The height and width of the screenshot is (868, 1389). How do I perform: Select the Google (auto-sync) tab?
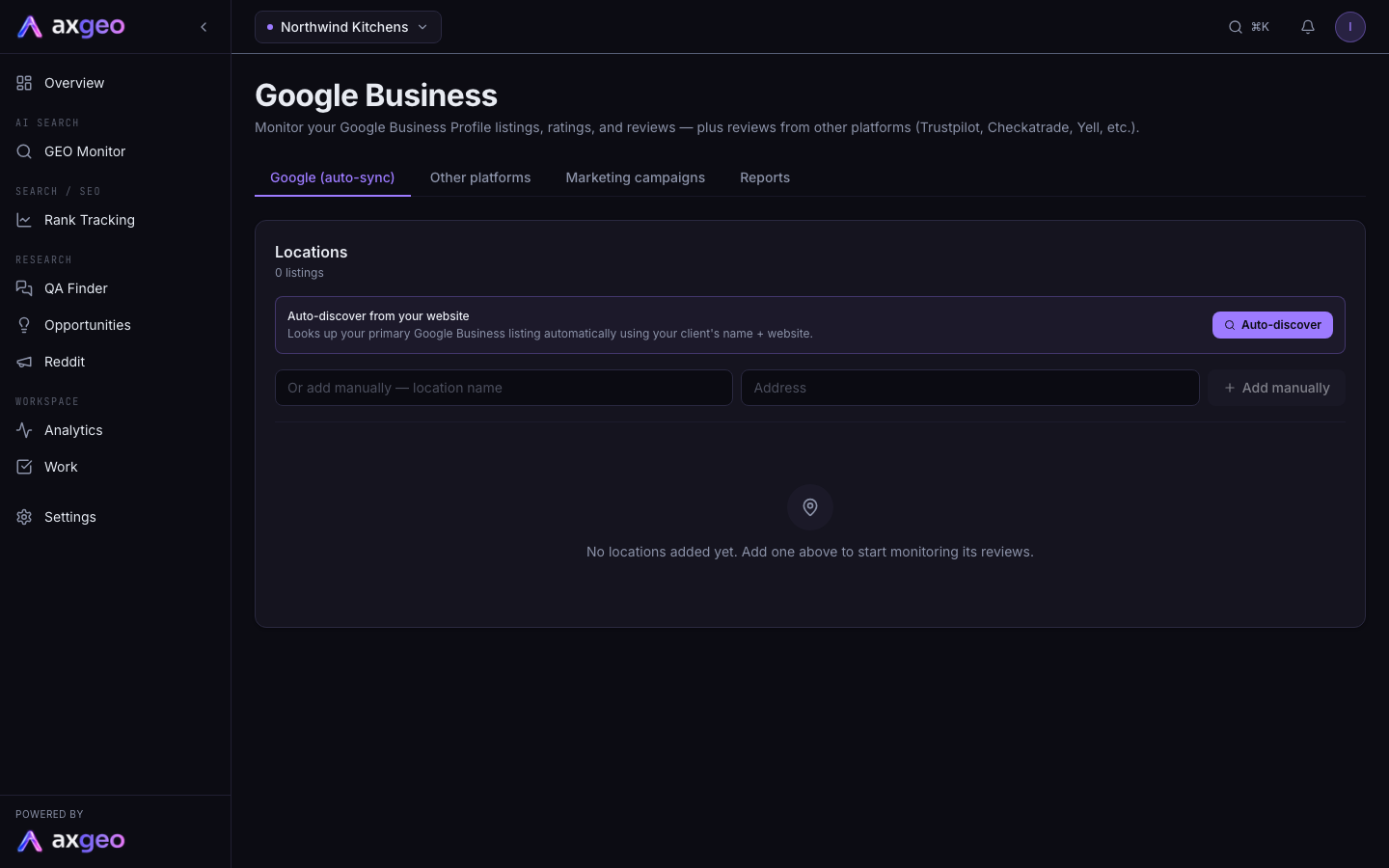333,177
